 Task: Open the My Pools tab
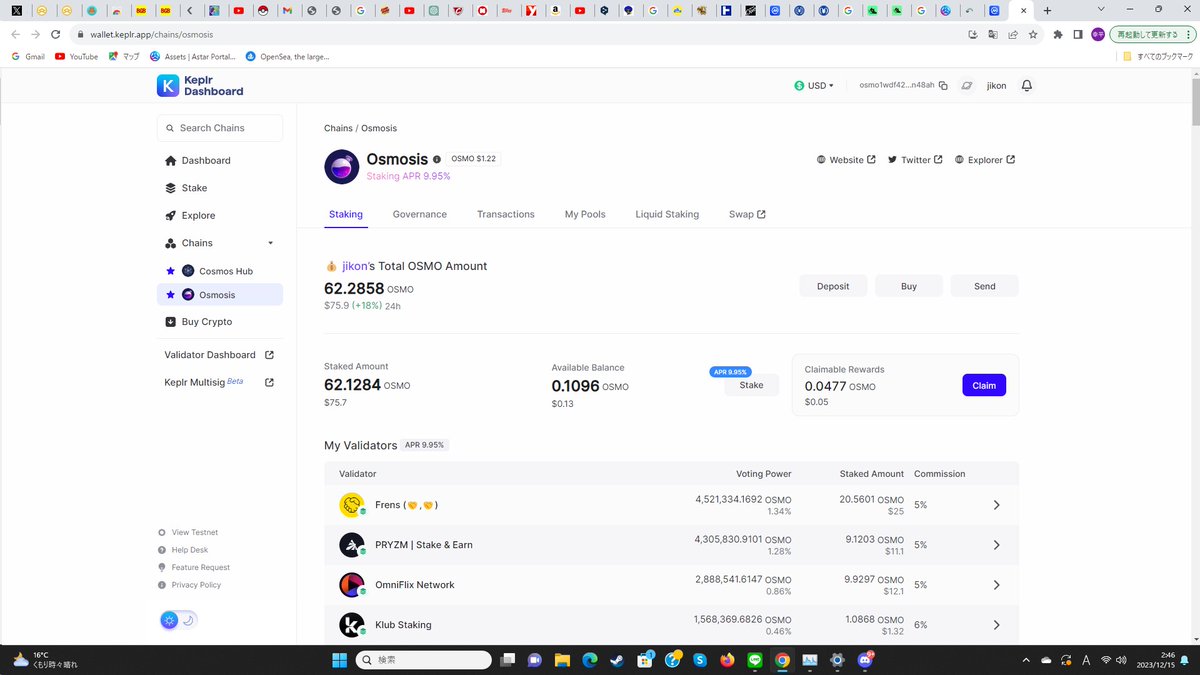tap(585, 214)
